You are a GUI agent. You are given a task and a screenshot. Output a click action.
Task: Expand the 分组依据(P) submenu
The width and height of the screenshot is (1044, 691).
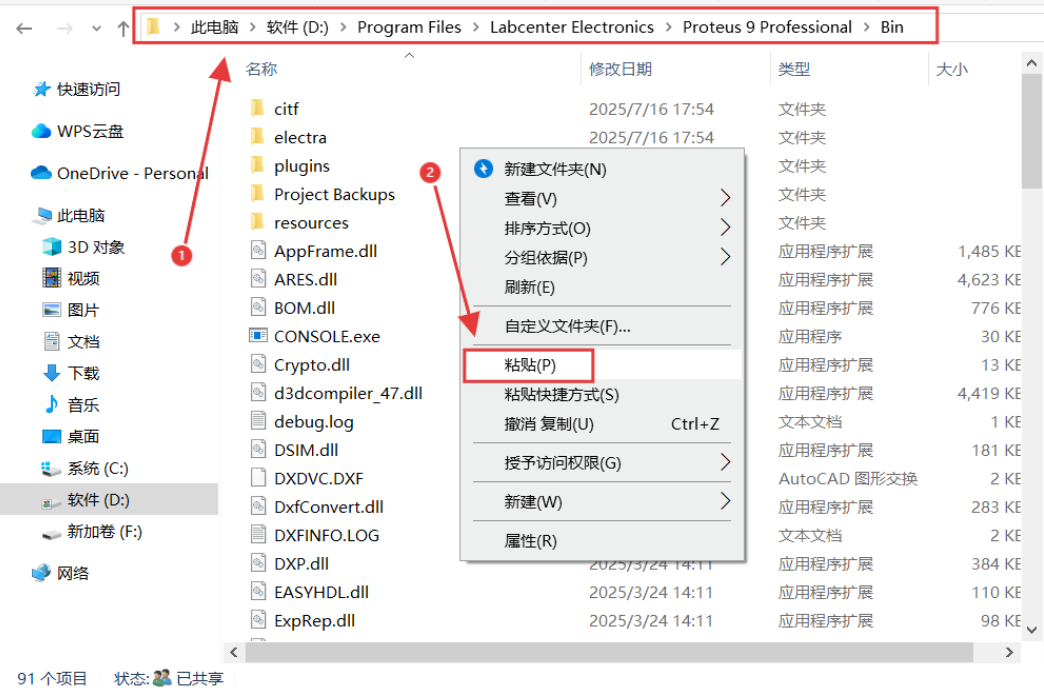[x=602, y=257]
